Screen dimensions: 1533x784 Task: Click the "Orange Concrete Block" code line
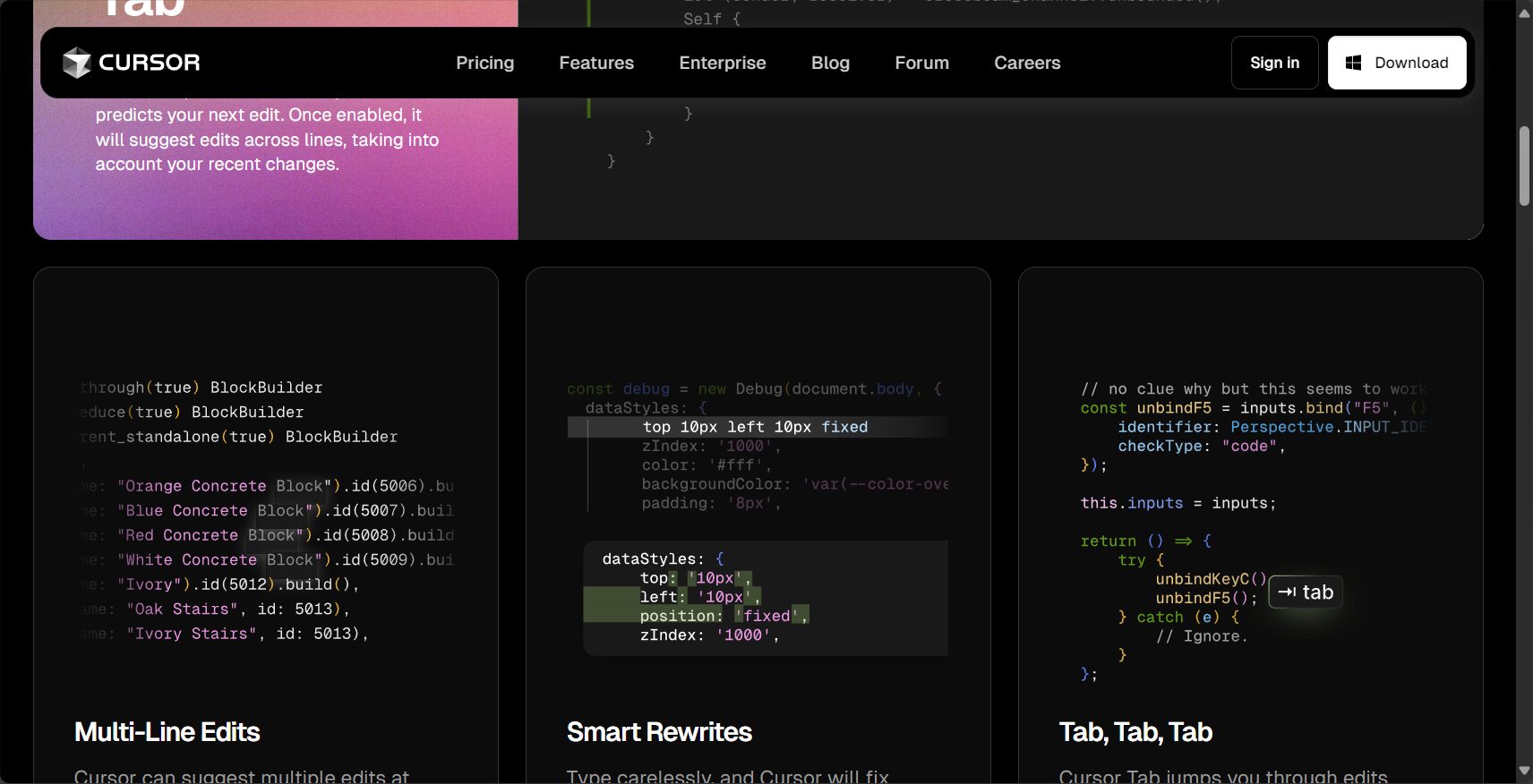tap(267, 486)
